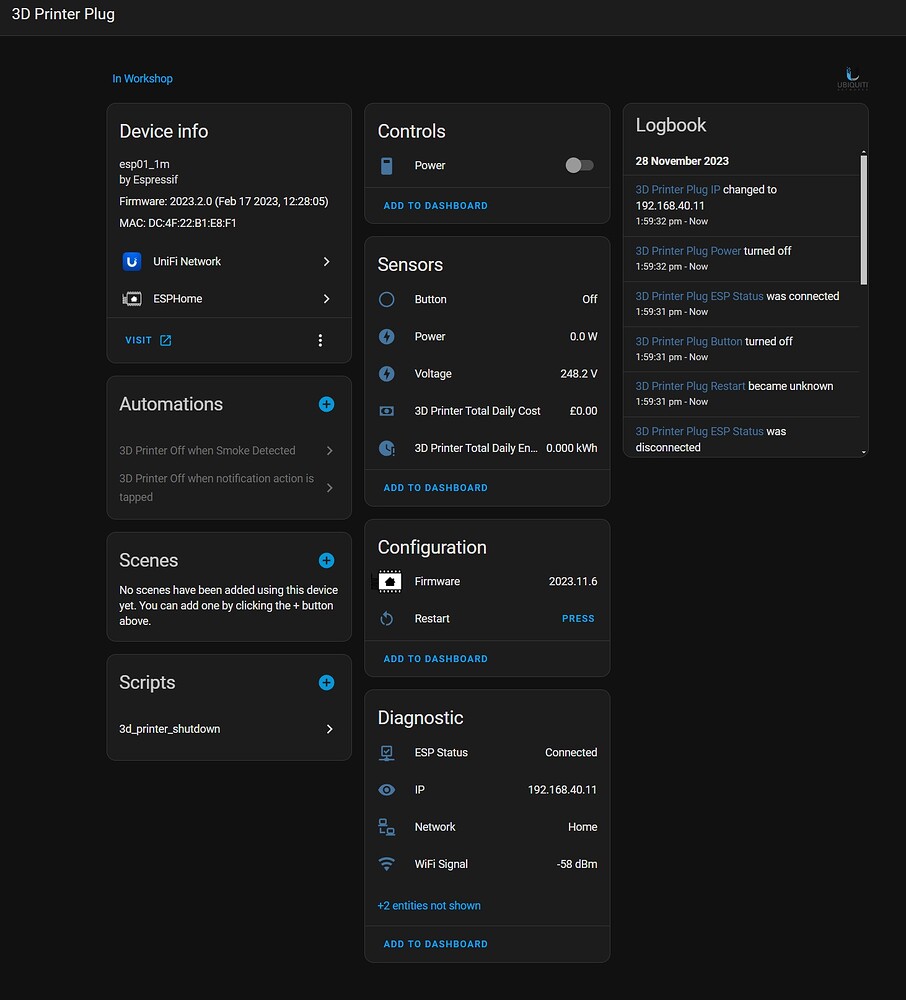Open the three-dot overflow menu in Device info

coord(320,340)
